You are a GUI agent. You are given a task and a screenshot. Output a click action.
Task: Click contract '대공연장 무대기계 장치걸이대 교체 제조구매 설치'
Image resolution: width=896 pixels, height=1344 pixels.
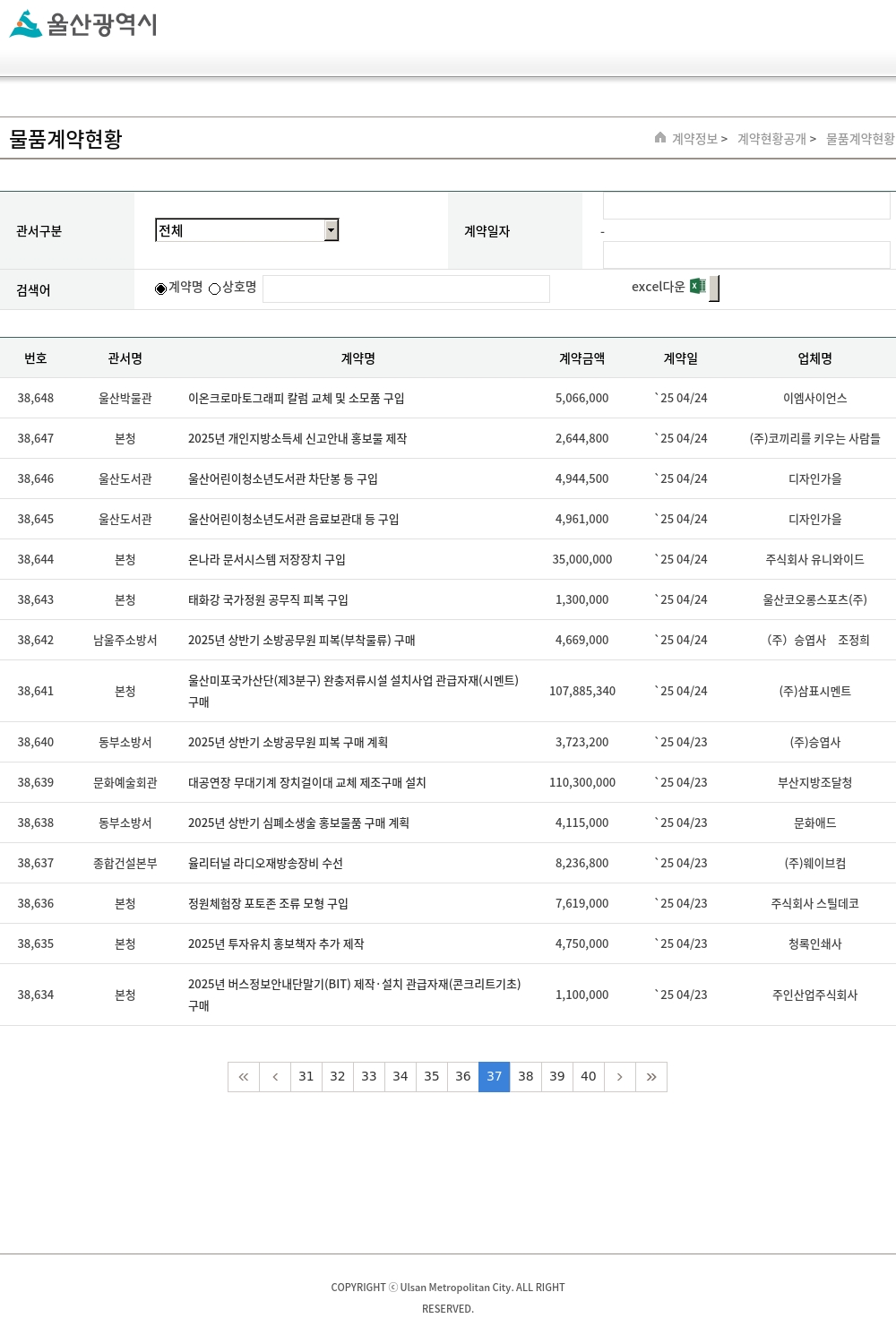[x=307, y=783]
